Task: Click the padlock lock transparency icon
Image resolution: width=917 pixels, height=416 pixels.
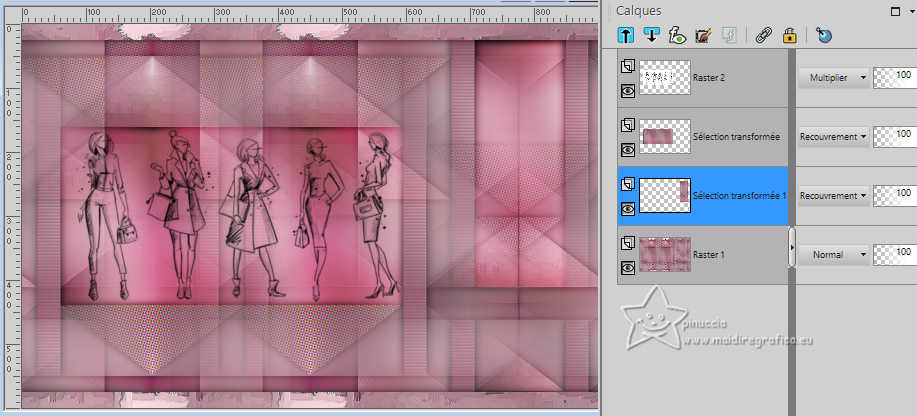Action: (790, 36)
